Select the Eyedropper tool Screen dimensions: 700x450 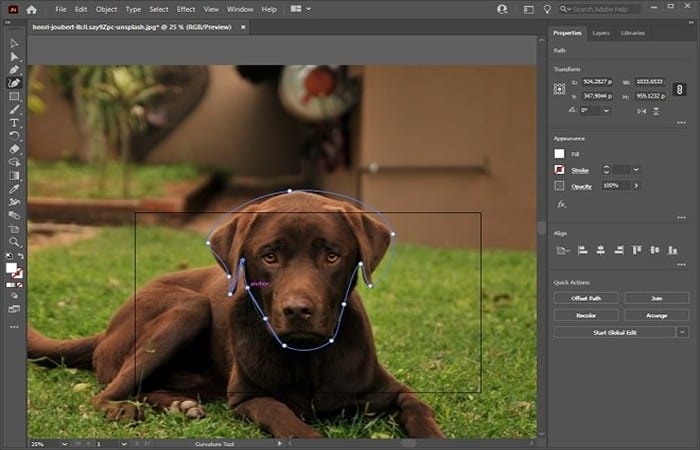pos(14,189)
